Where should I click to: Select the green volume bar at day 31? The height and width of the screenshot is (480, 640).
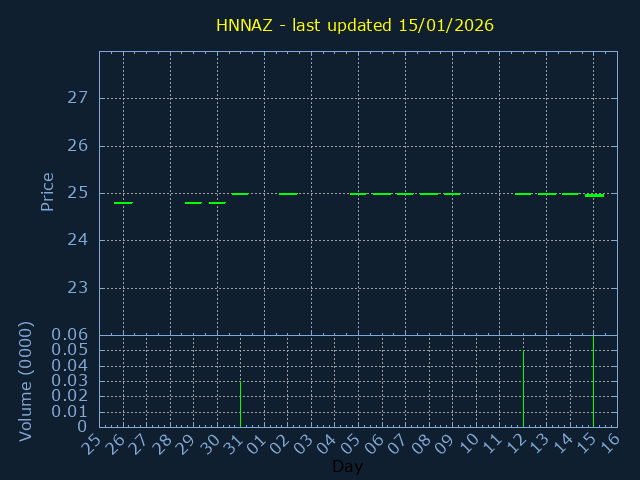240,403
